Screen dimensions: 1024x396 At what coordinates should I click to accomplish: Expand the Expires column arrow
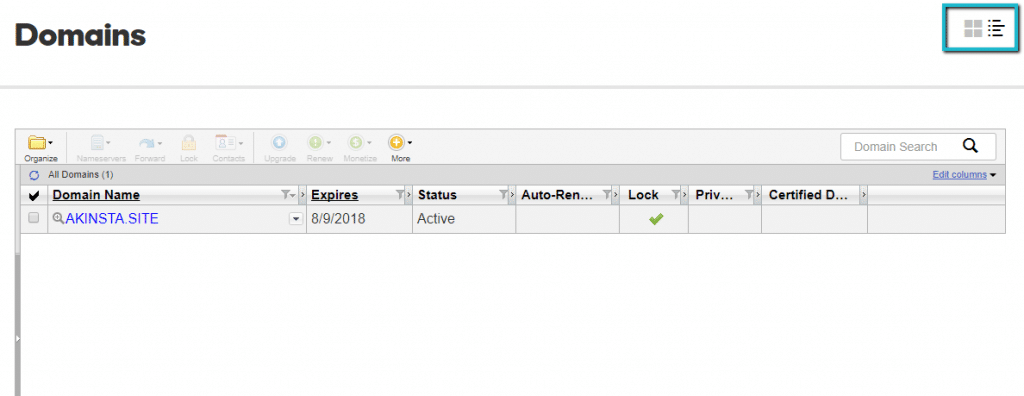(x=409, y=195)
